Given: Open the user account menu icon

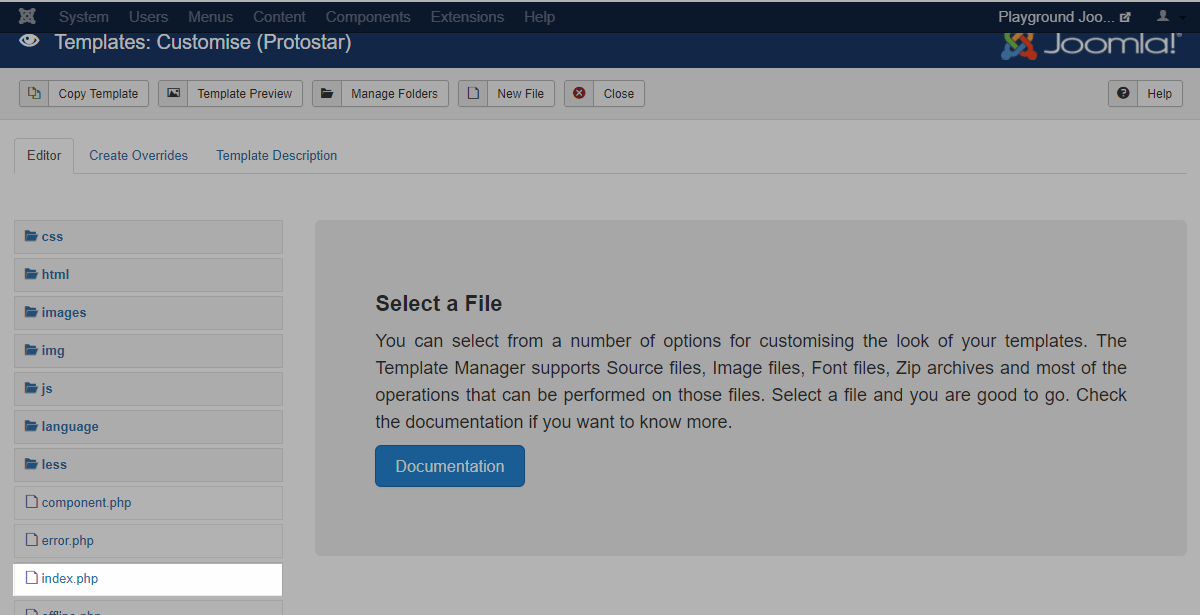Looking at the screenshot, I should click(1162, 17).
